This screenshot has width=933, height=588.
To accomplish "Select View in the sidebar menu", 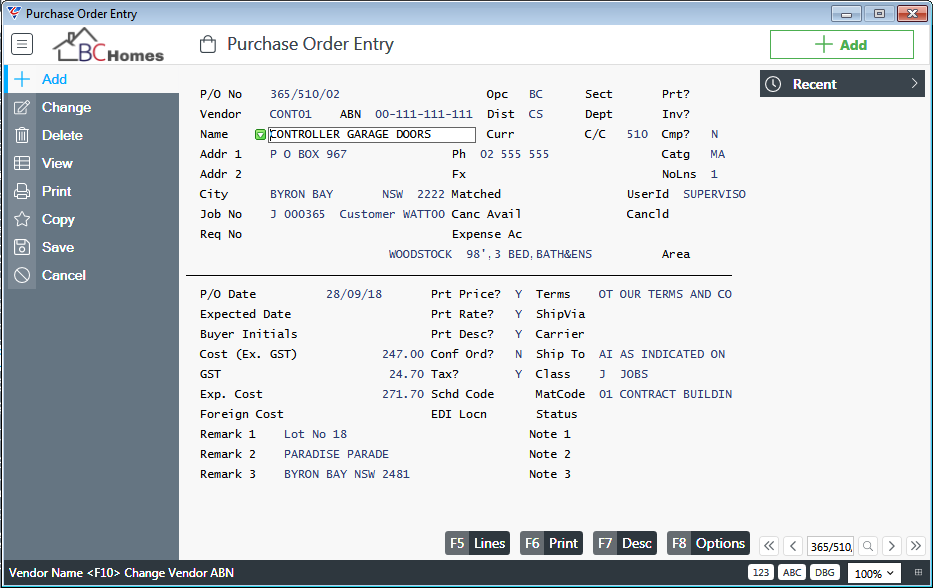I will 92,163.
